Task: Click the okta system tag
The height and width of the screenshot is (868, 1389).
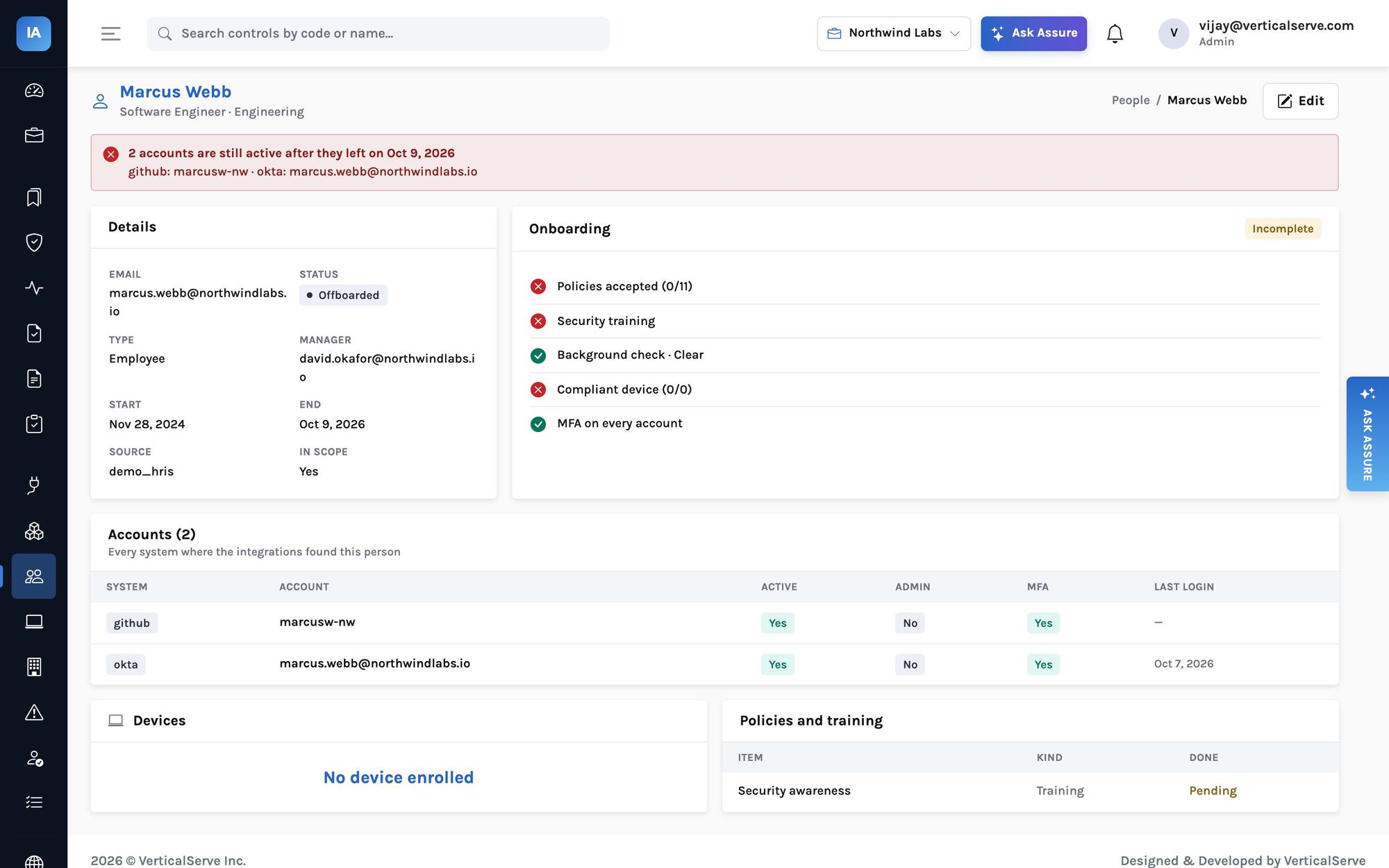Action: 126,665
